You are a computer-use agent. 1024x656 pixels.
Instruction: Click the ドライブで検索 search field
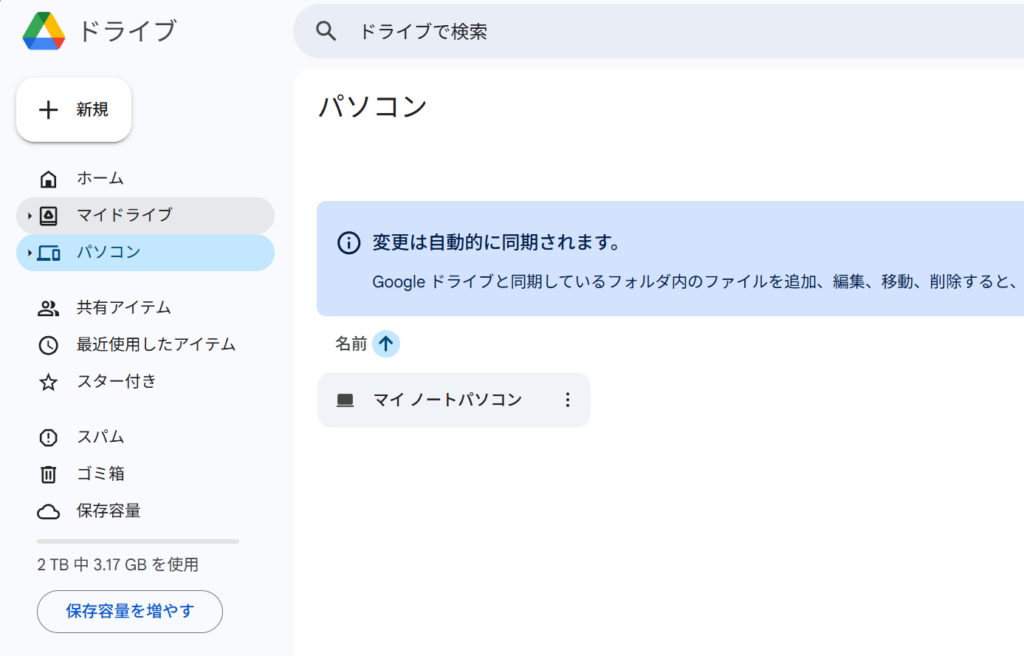point(600,31)
